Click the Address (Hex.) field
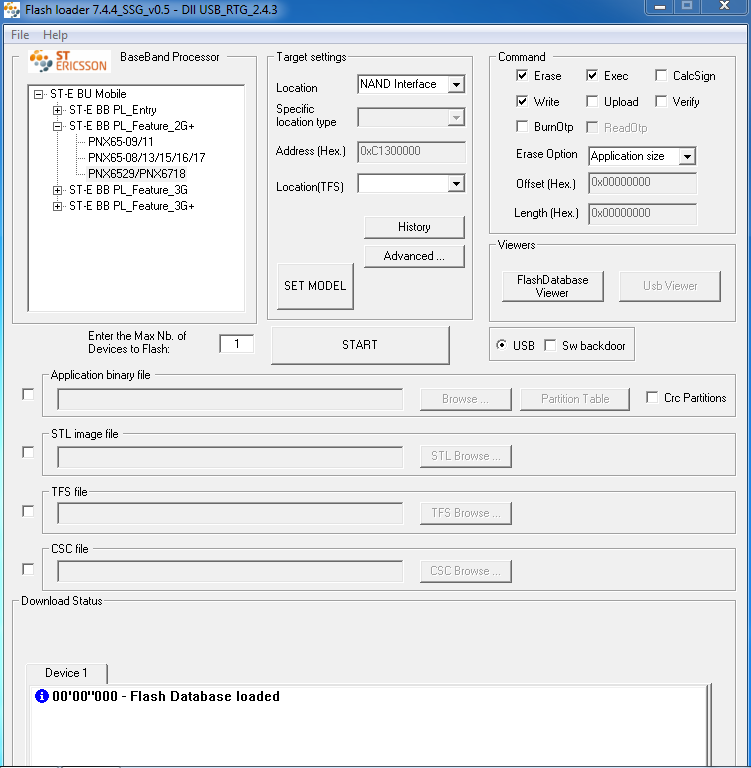The image size is (751, 768). coord(412,151)
